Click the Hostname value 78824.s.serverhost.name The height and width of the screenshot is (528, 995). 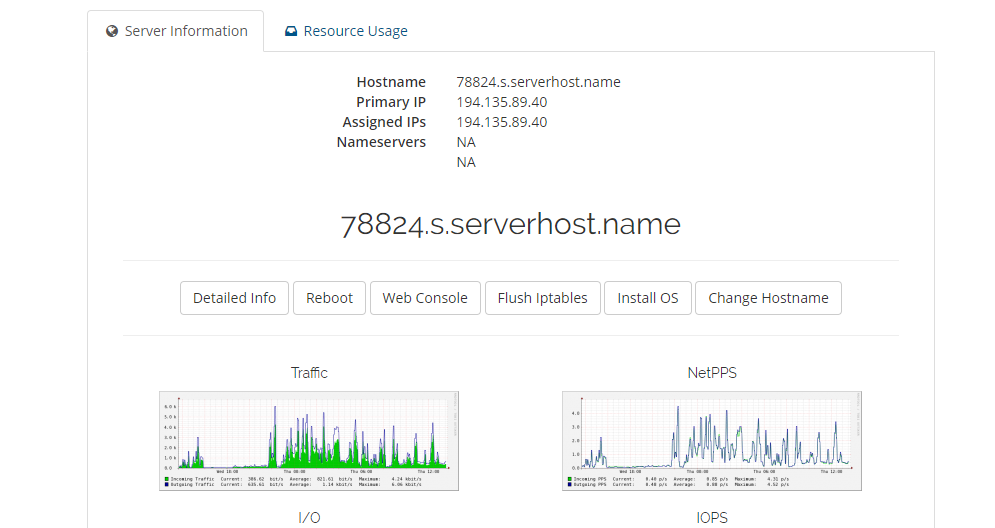[538, 82]
